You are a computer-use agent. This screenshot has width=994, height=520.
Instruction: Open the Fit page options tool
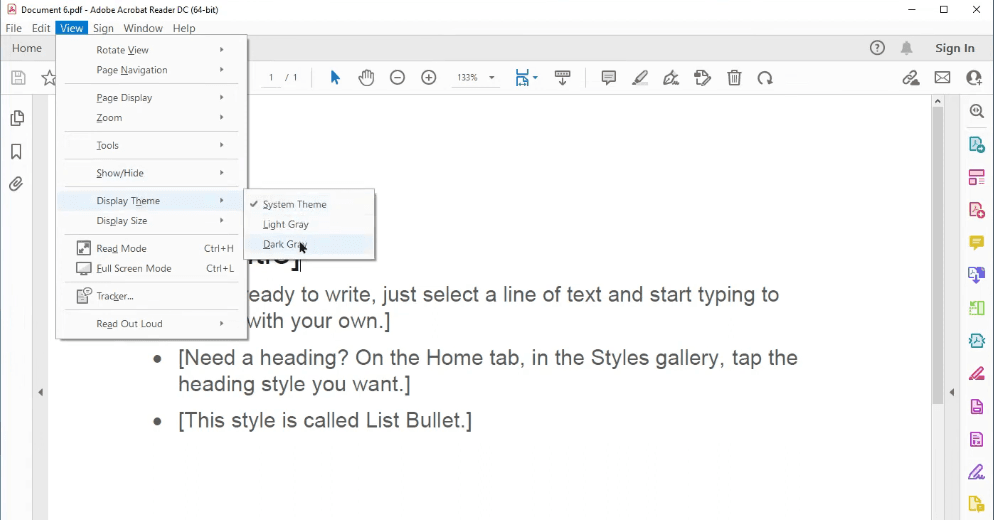(526, 78)
